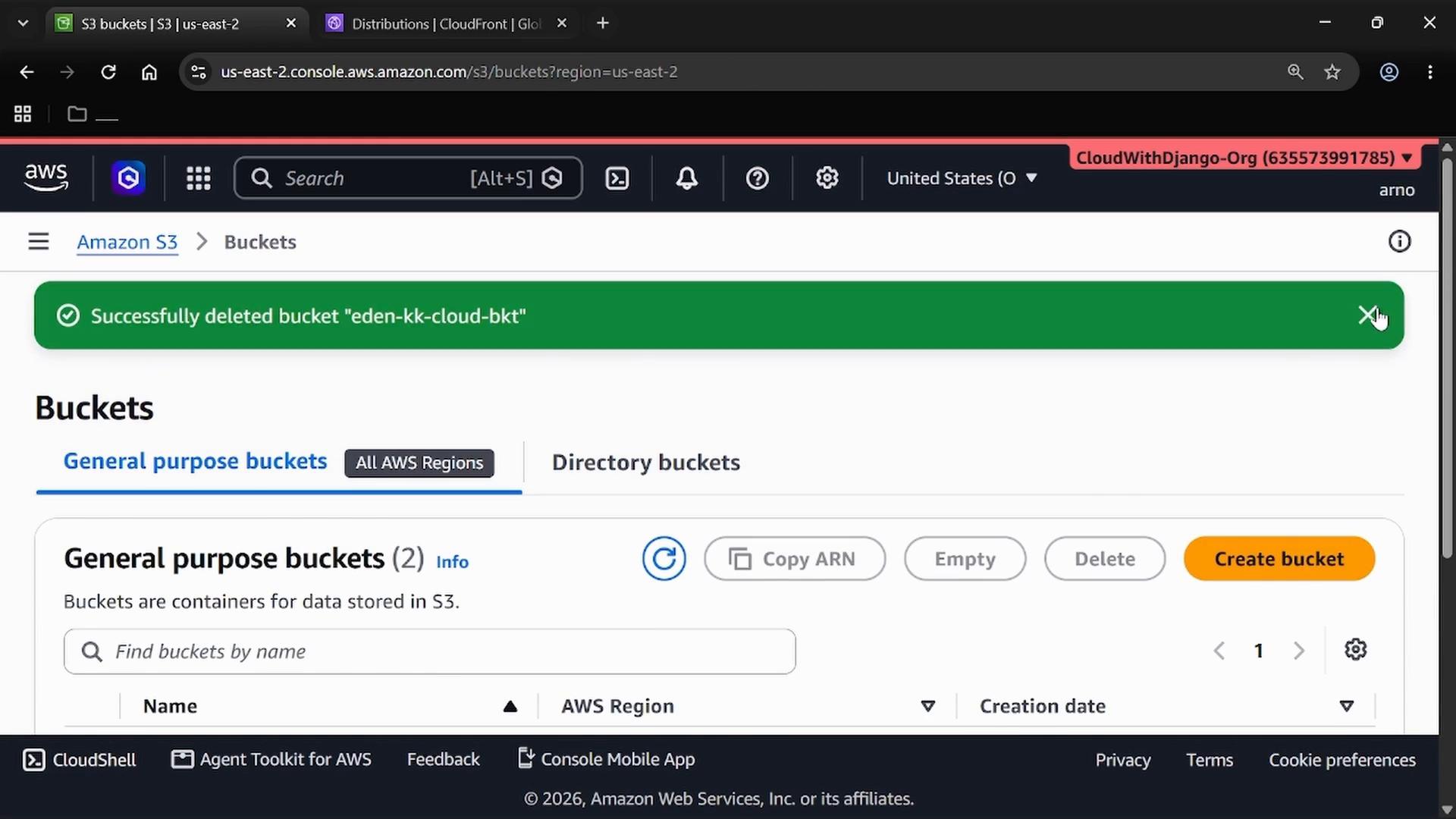Expand the CloudWithDjango-Org account menu
Viewport: 1456px width, 819px height.
1244,158
